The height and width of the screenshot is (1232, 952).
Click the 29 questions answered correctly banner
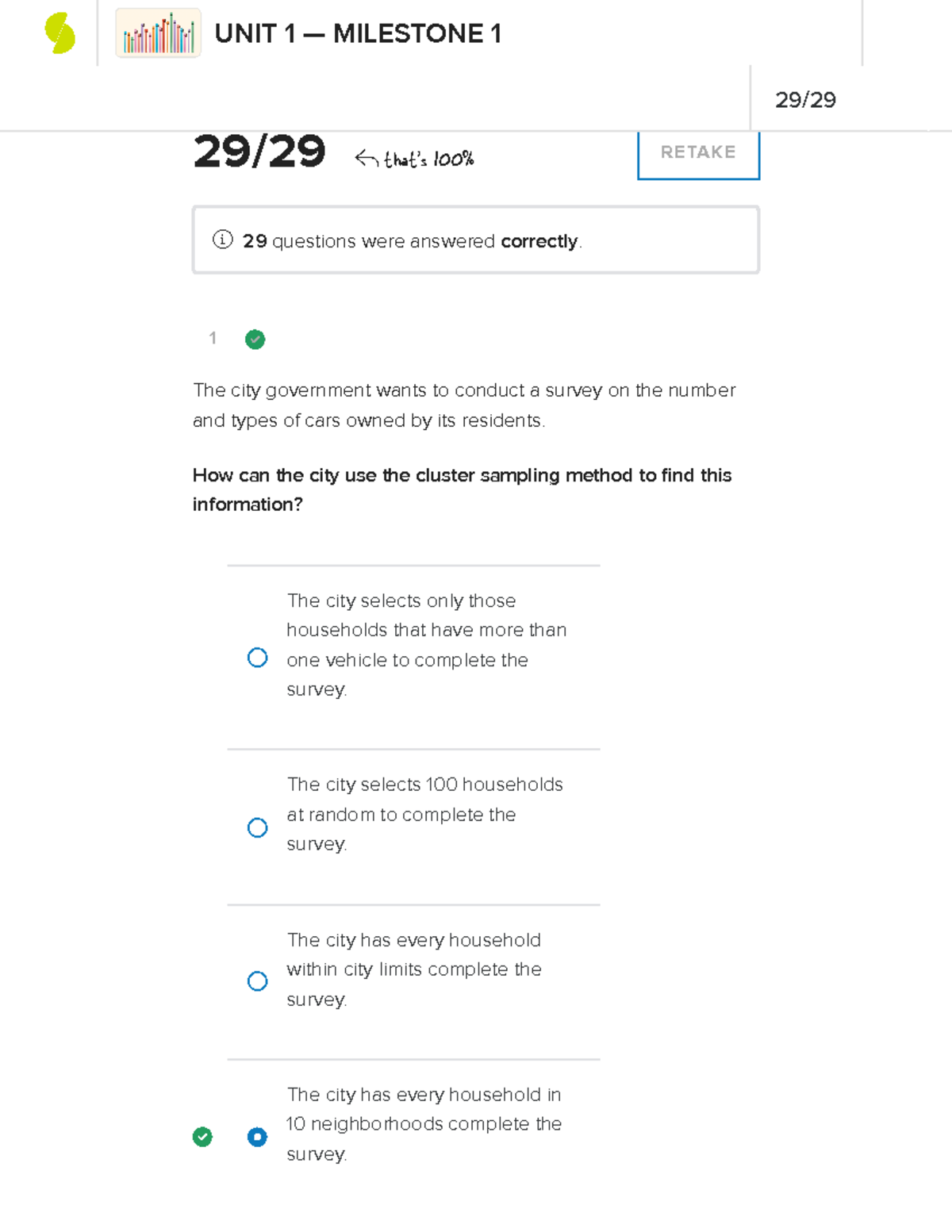coord(476,240)
